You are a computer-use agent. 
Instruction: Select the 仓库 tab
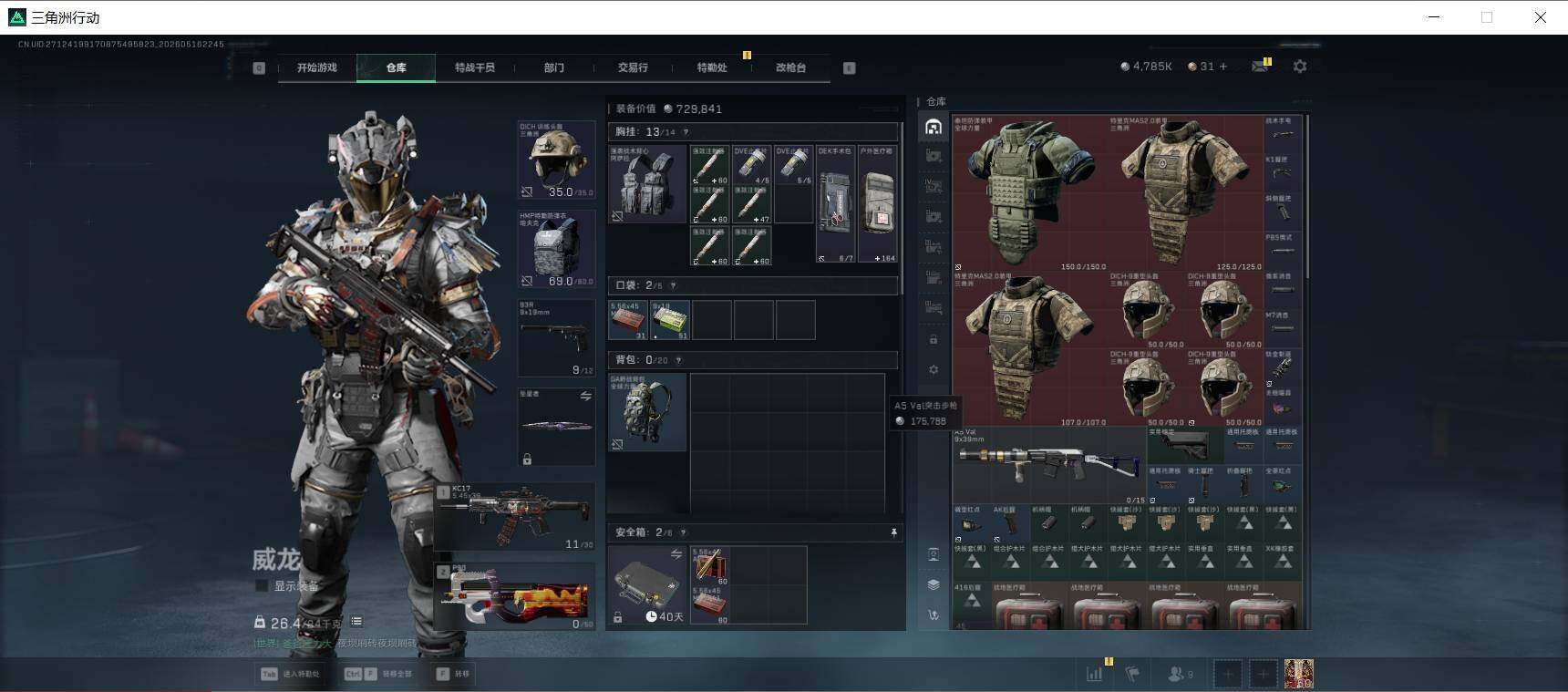[396, 67]
